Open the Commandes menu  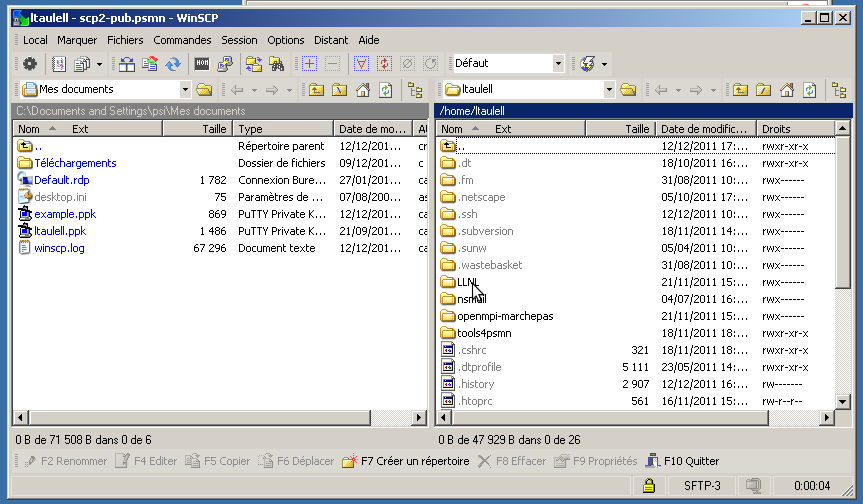tap(182, 40)
